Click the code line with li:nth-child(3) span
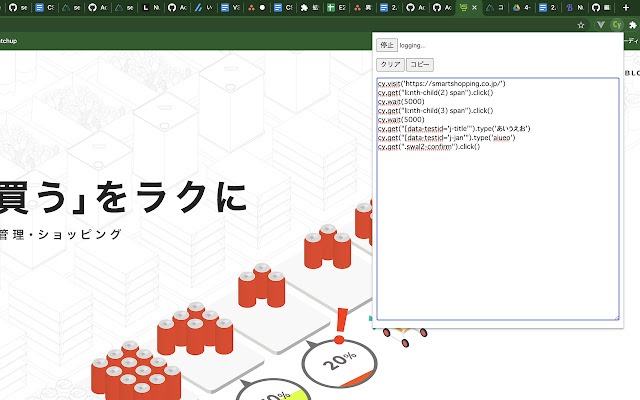This screenshot has width=640, height=400. [x=435, y=111]
